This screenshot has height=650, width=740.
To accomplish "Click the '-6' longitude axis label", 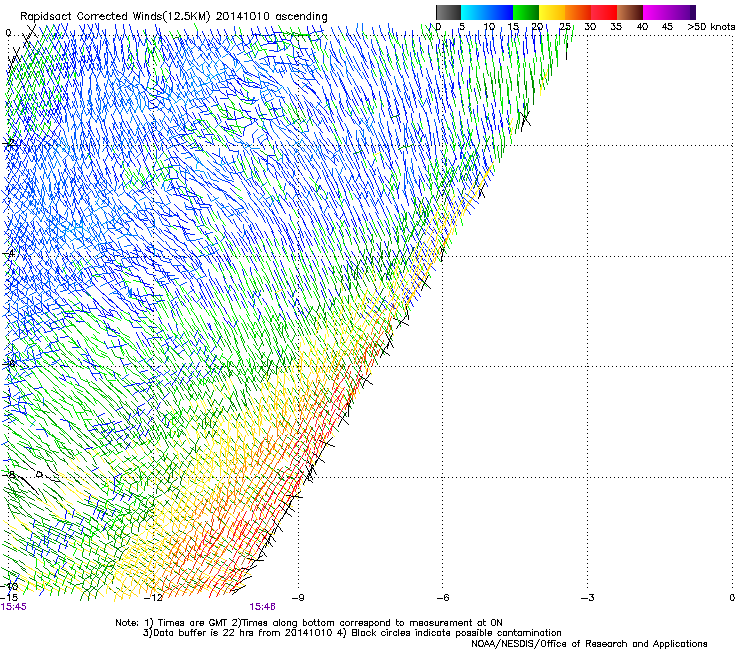I will click(443, 598).
